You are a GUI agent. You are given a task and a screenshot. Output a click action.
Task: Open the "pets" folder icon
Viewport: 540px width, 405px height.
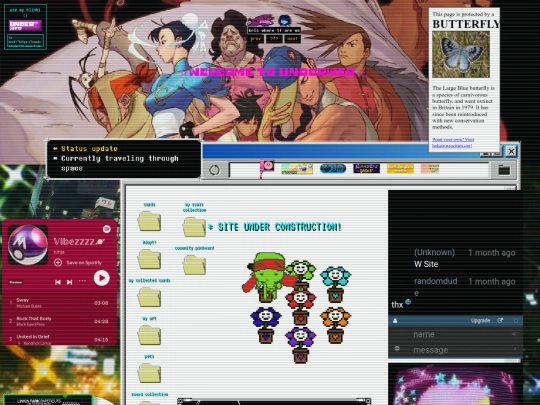pos(149,373)
